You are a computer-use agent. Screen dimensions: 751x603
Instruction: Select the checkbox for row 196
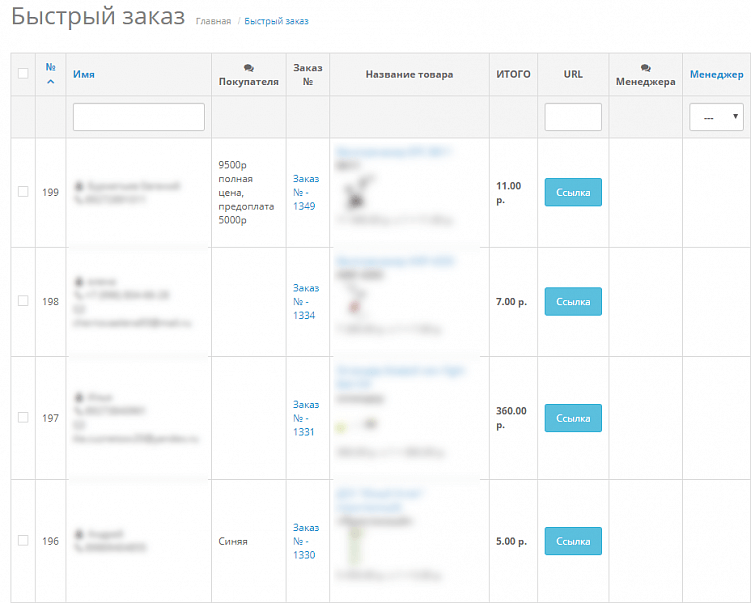click(x=23, y=540)
